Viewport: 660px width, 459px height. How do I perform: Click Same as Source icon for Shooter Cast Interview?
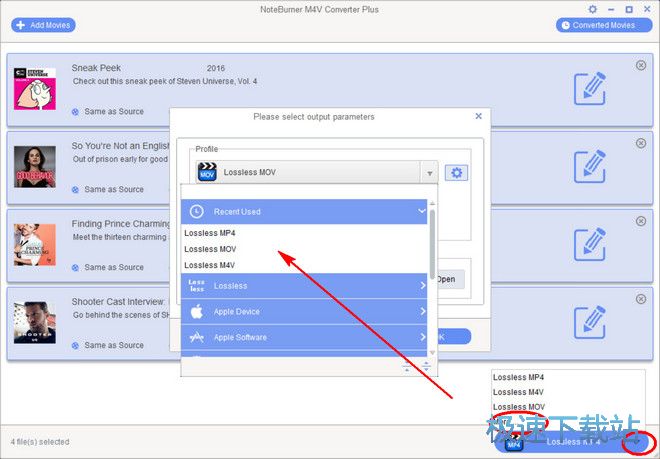click(x=75, y=346)
